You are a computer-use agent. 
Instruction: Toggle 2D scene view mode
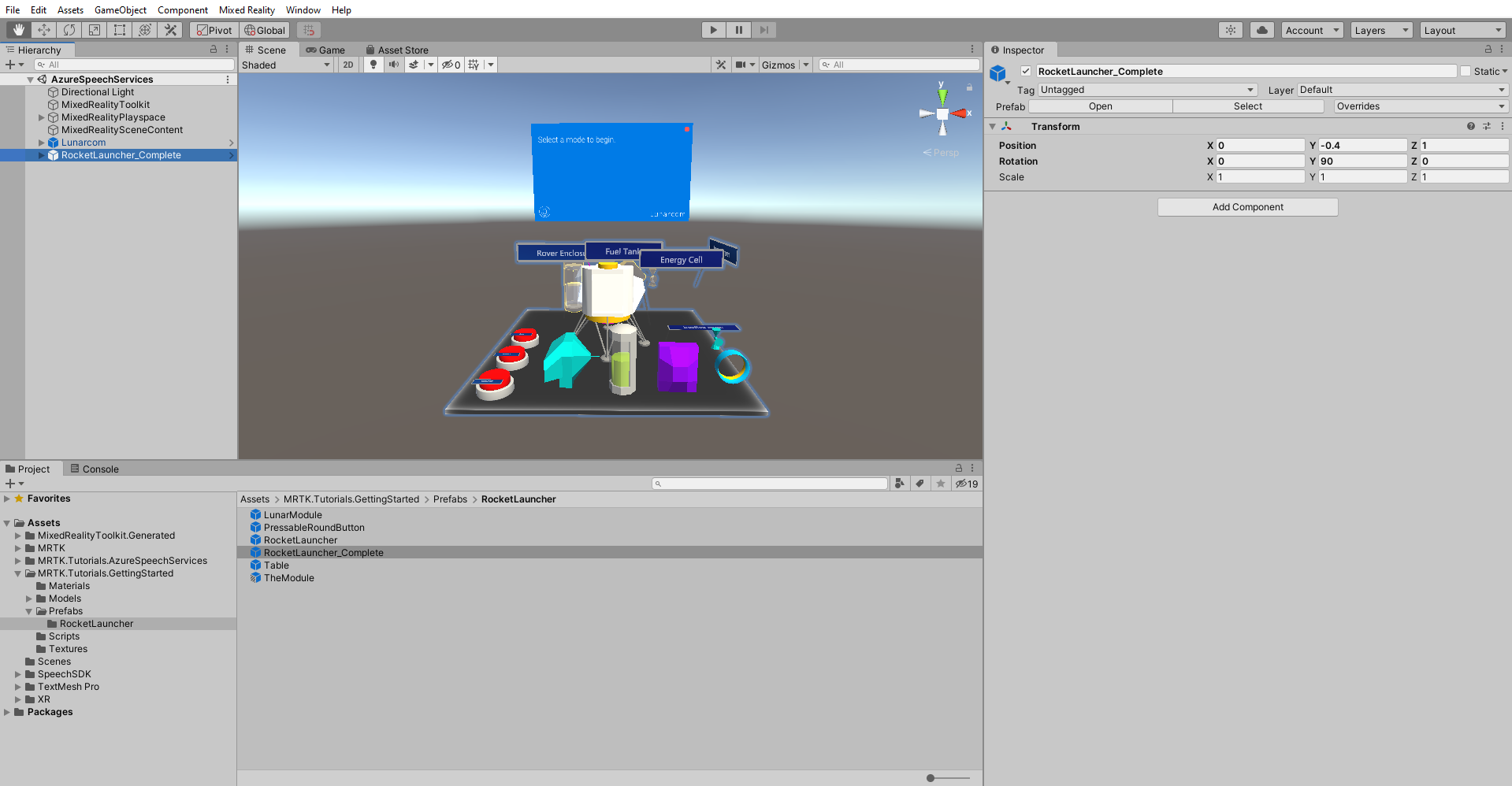[x=348, y=65]
